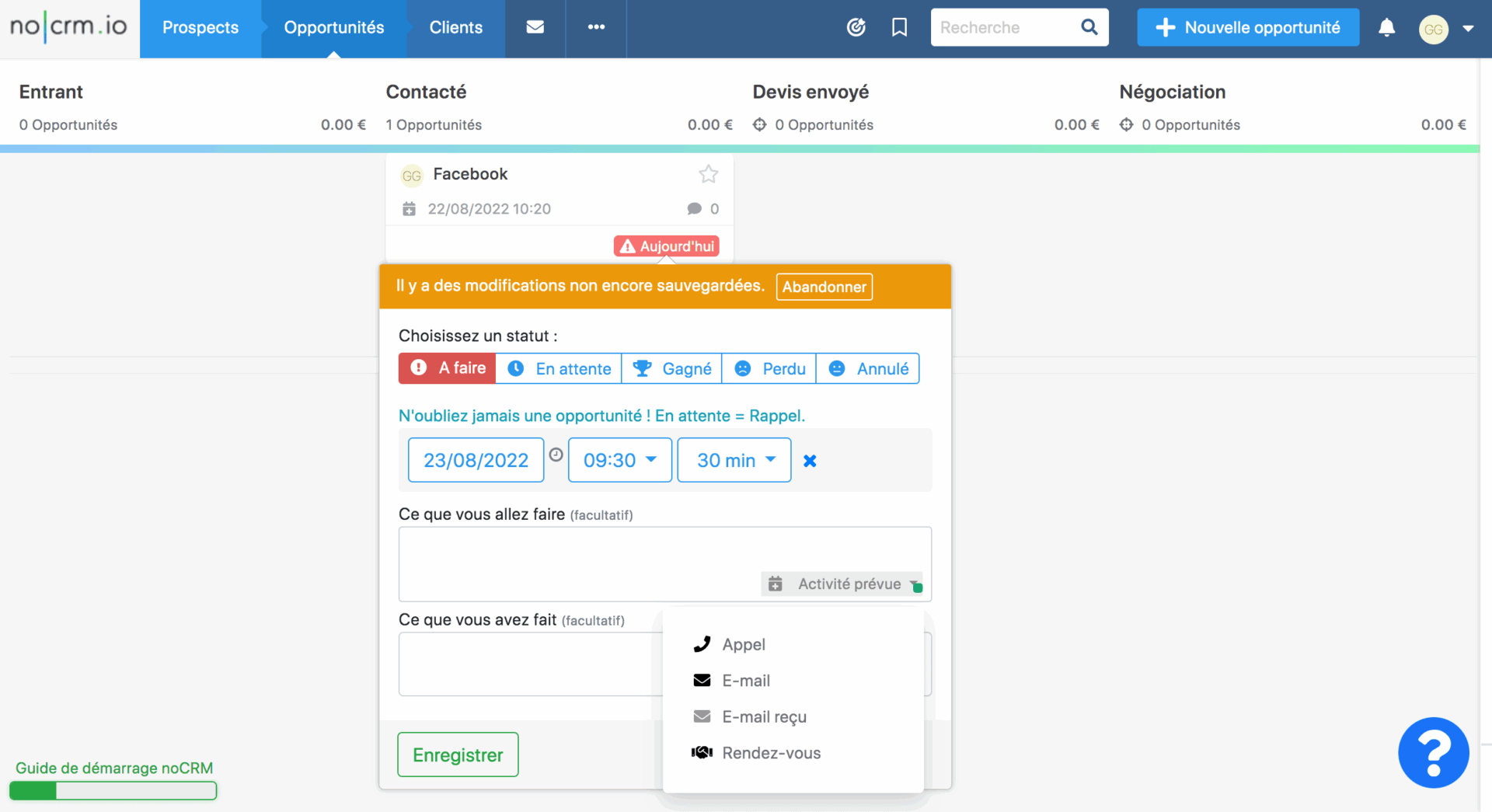Select the Annulé status
1492x812 pixels.
coord(868,368)
